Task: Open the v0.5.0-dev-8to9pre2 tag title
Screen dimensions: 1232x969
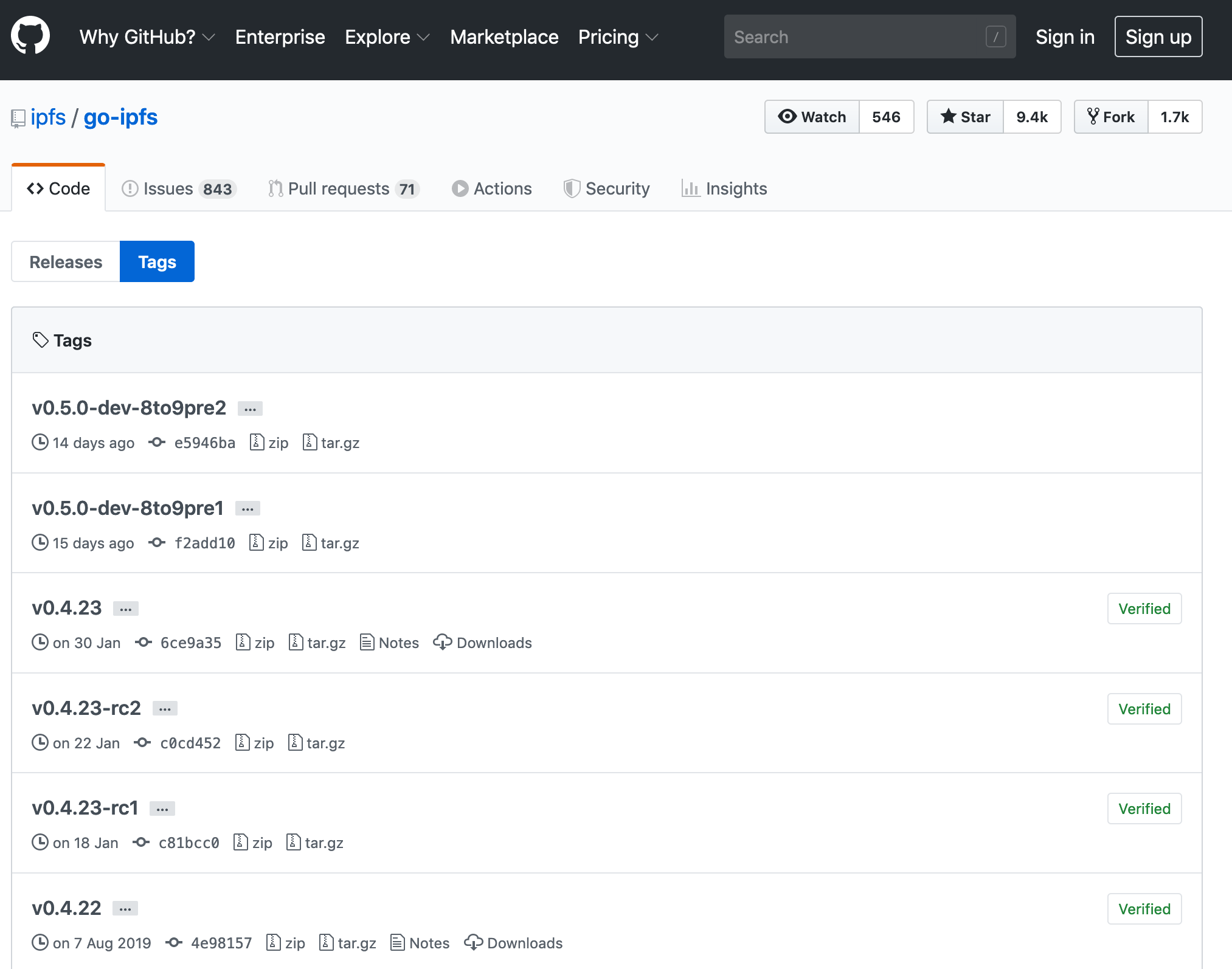Action: coord(129,408)
